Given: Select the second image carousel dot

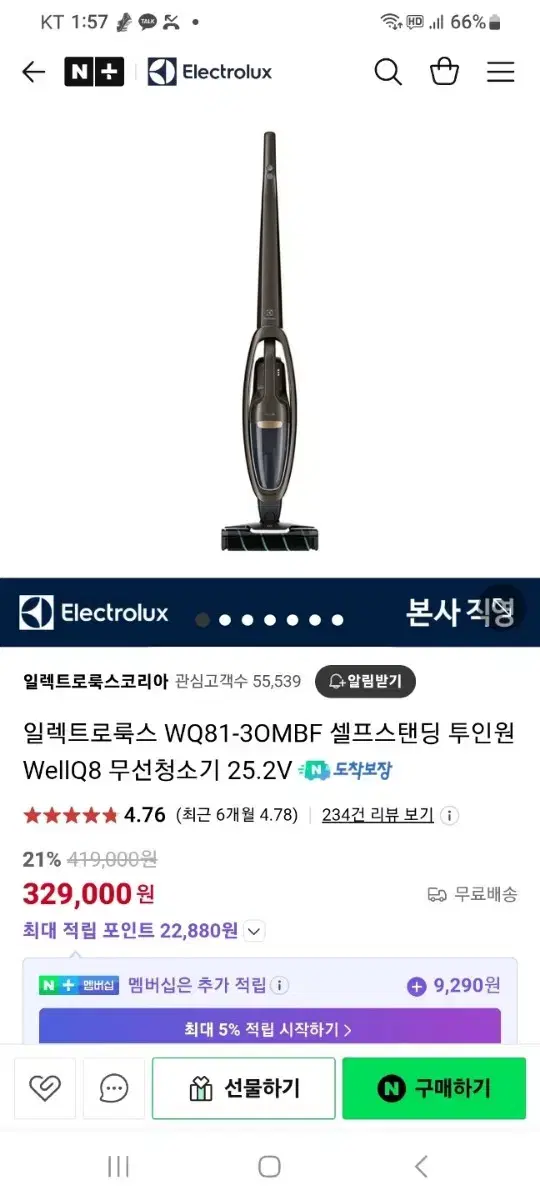Looking at the screenshot, I should (x=224, y=620).
